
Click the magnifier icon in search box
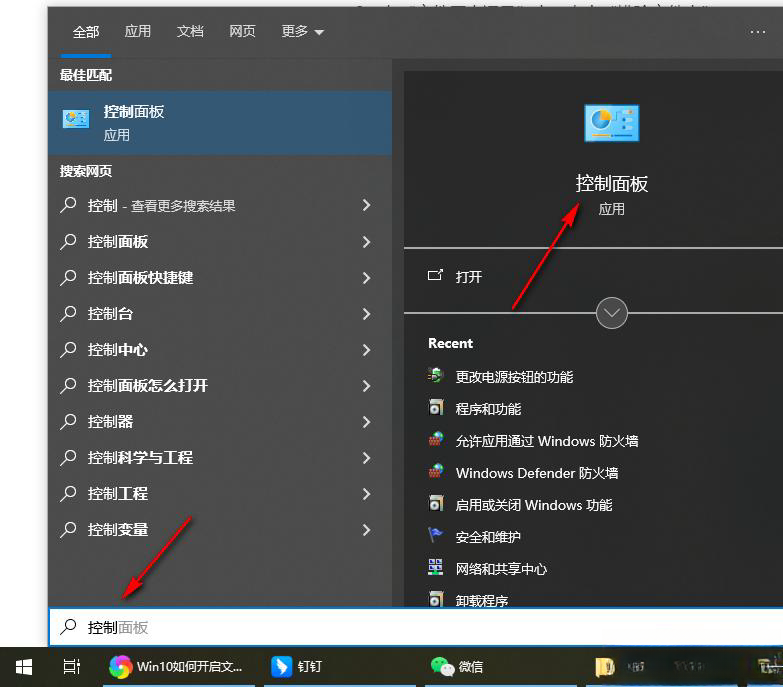[68, 627]
